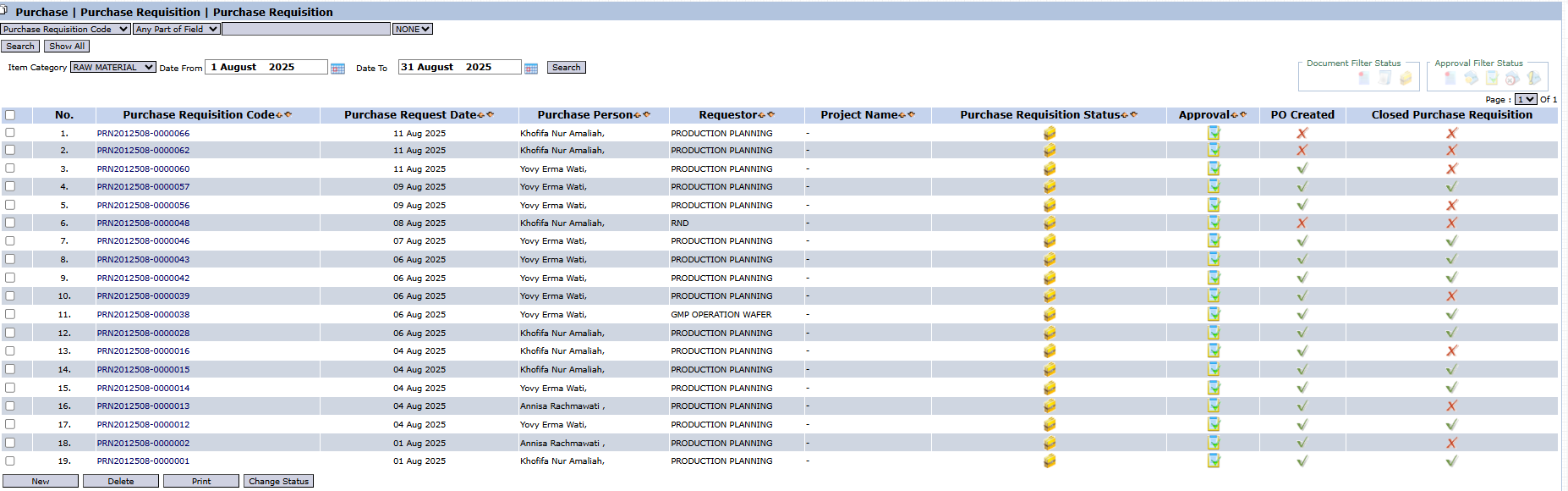Screen dimensions: 1568x491
Task: Click the PO Created red X in row 1
Action: coord(1302,133)
